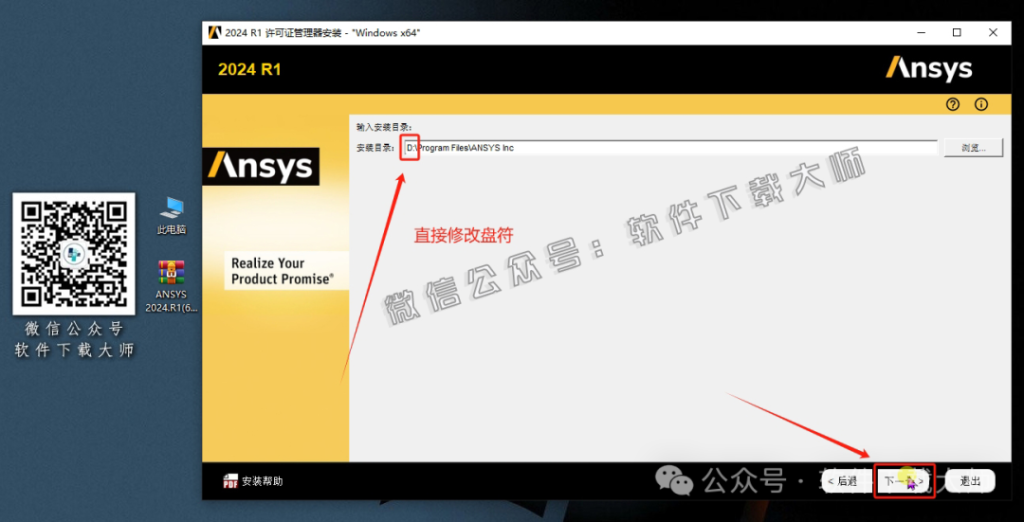
Task: Click the Ansys installer title bar icon
Action: tap(214, 33)
